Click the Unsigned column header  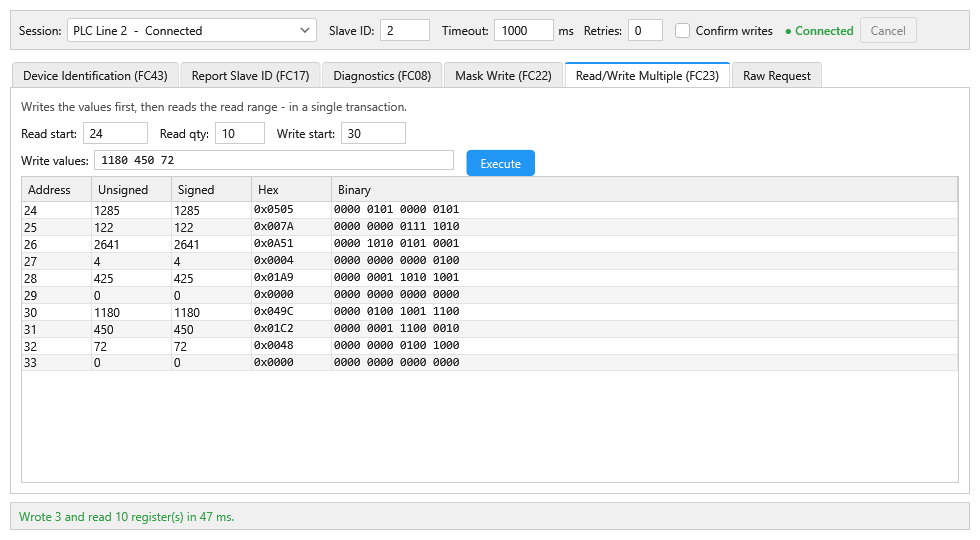point(131,189)
